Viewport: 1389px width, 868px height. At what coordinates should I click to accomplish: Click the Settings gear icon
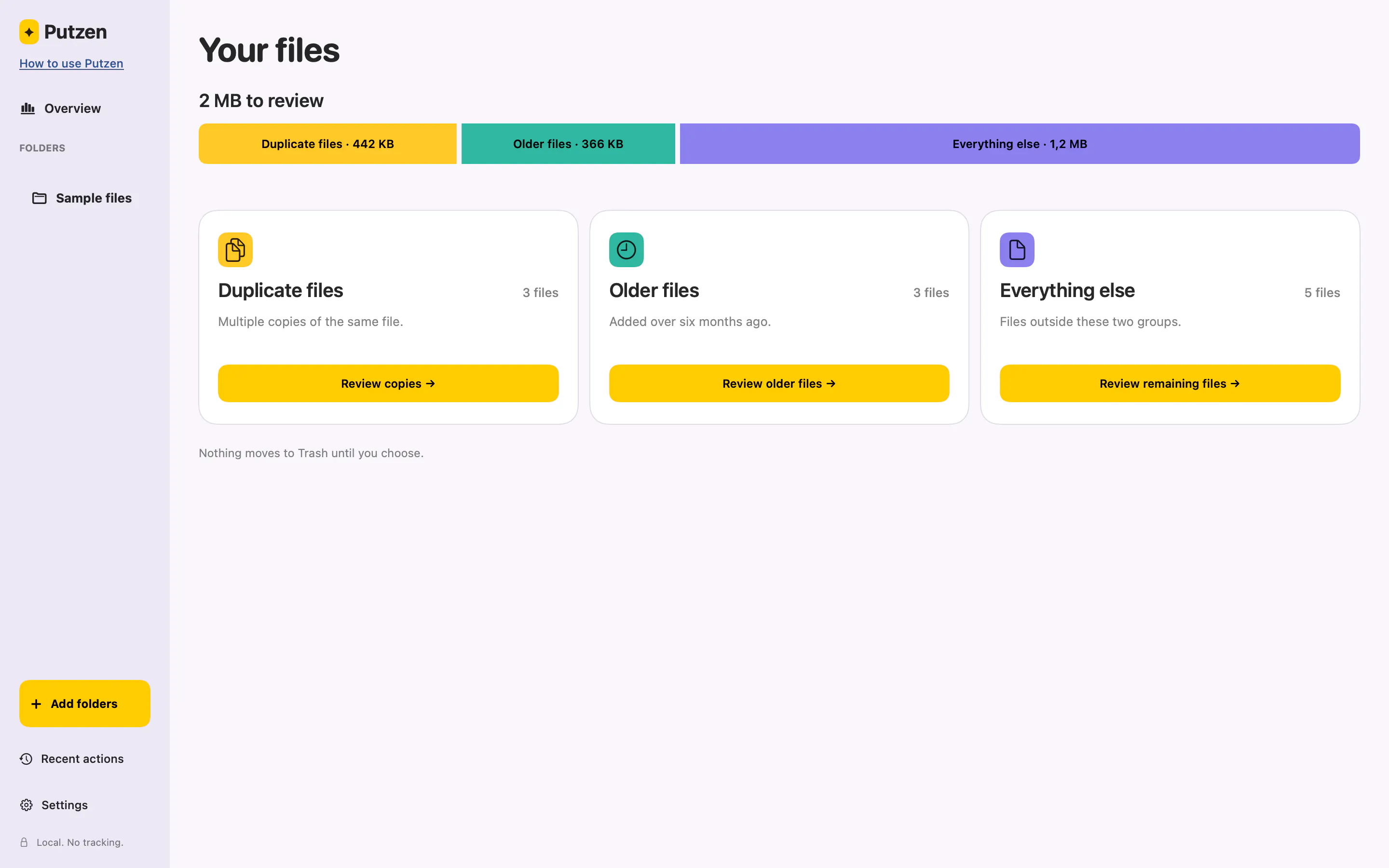tap(26, 805)
